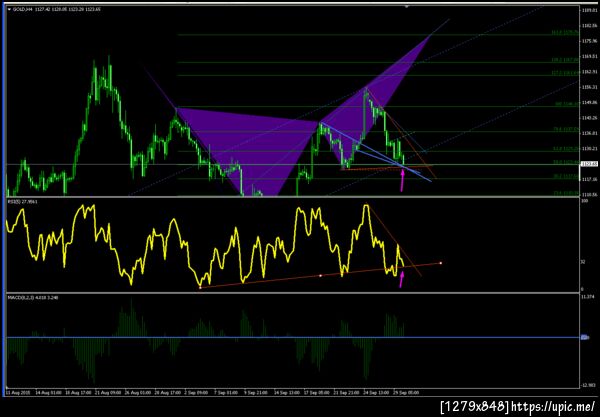Click the 1175.96 price scale label
Viewport: 600px width, 417px height.
tap(589, 41)
